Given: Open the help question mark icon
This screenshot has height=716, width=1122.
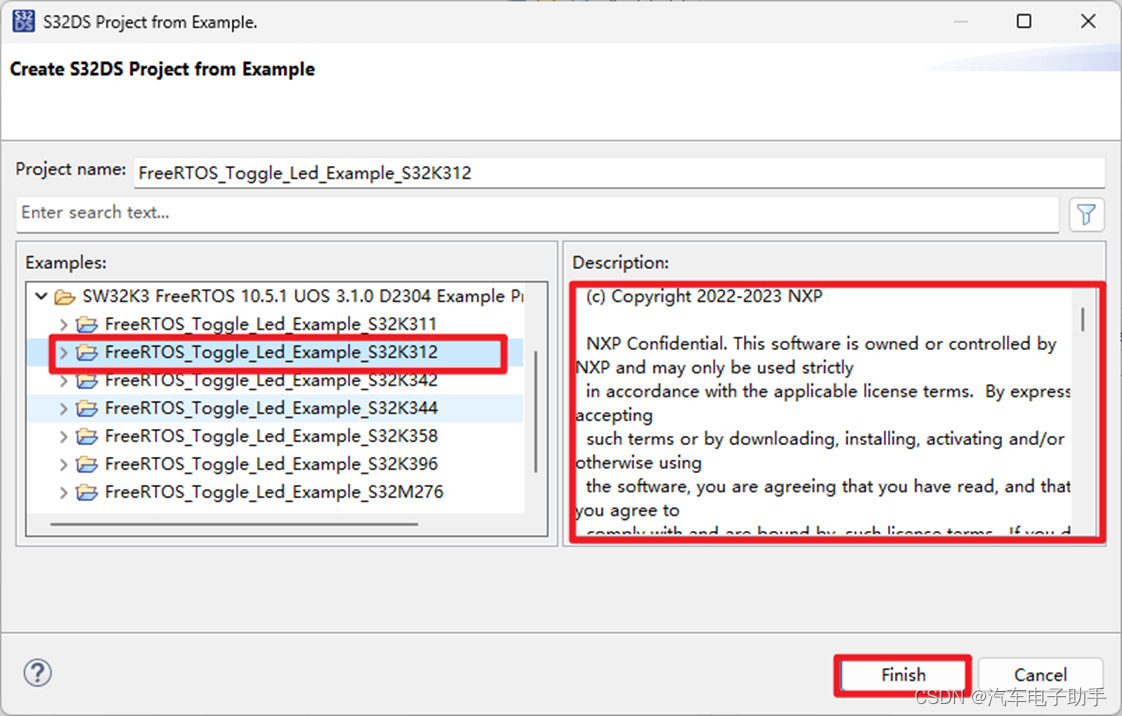Looking at the screenshot, I should pos(37,672).
